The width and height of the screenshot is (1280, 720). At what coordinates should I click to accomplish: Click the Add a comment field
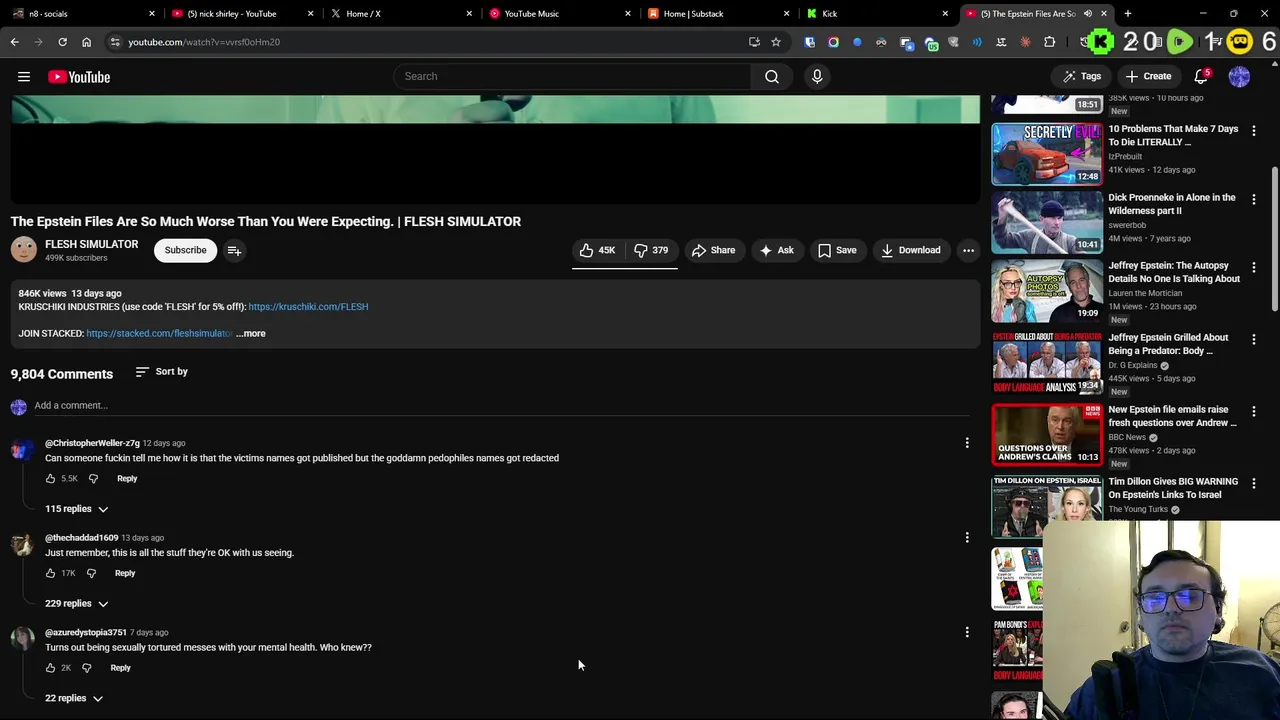pos(500,406)
